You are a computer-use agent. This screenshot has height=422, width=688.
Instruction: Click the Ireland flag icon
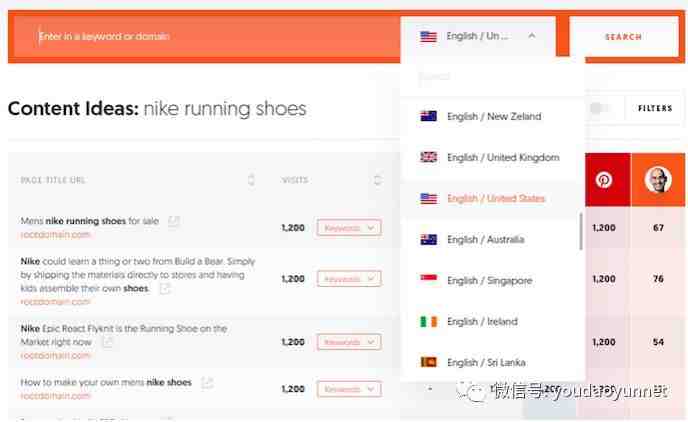pos(428,322)
